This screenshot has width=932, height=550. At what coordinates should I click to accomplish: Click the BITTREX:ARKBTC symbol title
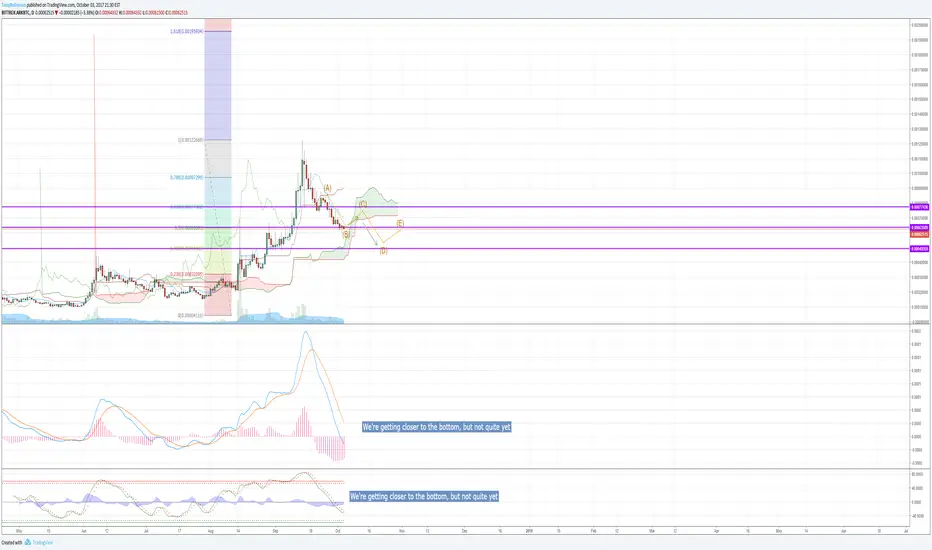[x=16, y=12]
